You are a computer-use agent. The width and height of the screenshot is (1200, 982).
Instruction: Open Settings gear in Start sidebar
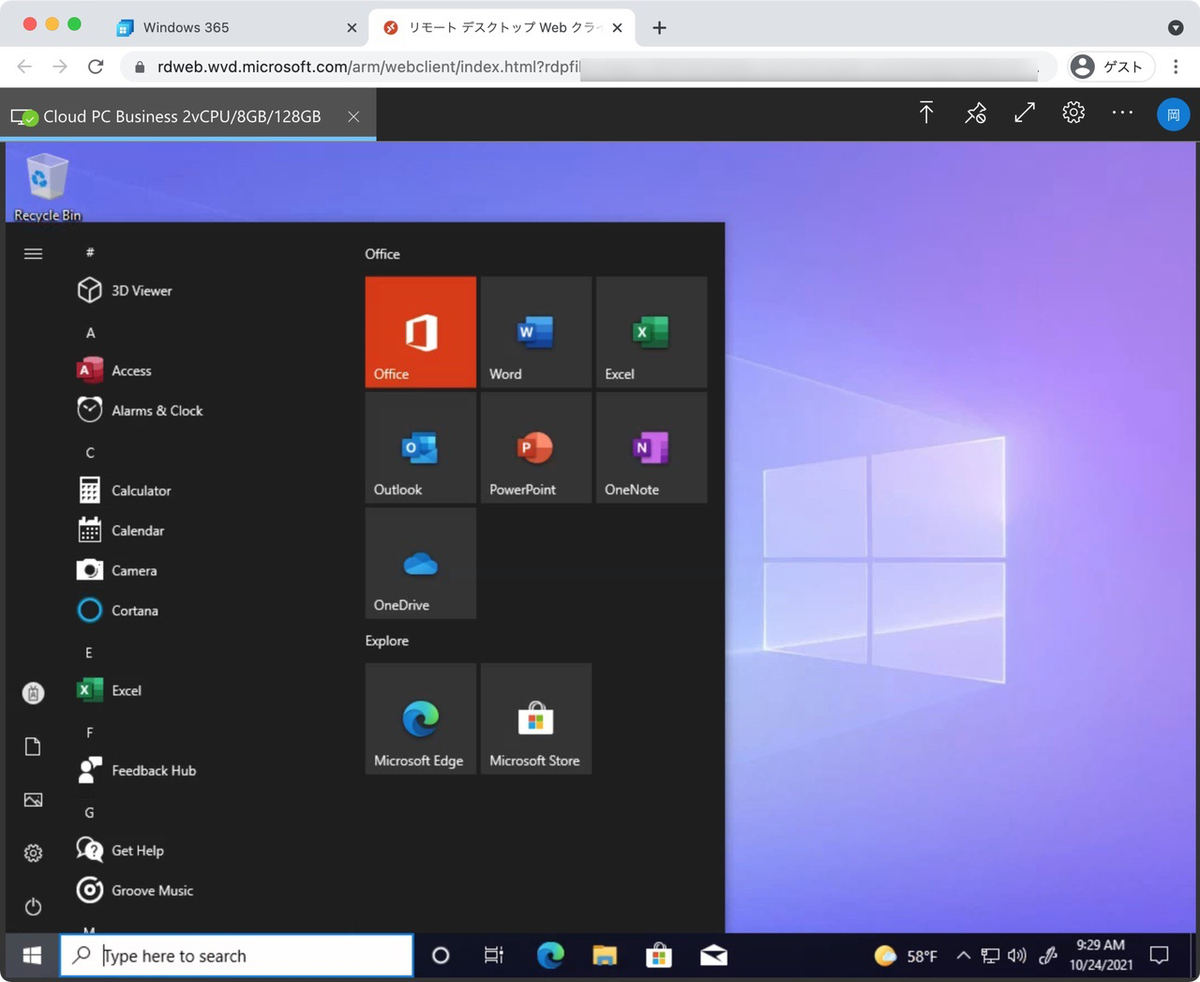(33, 853)
